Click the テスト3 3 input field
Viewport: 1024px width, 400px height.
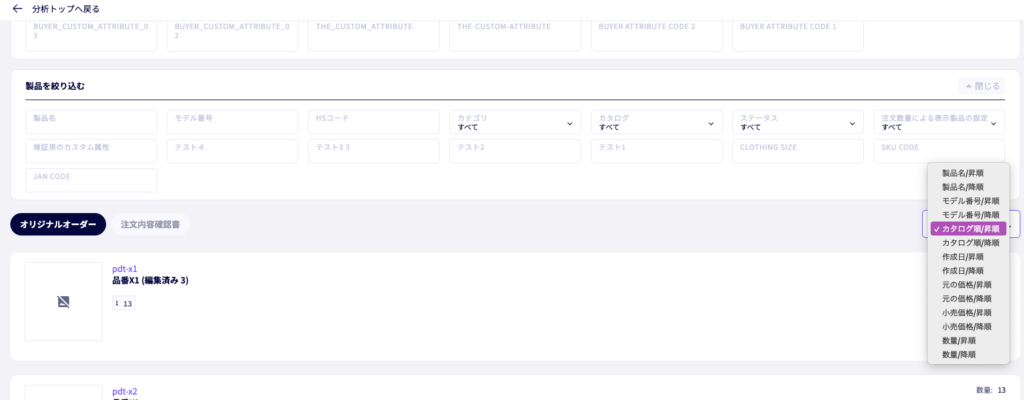(374, 151)
